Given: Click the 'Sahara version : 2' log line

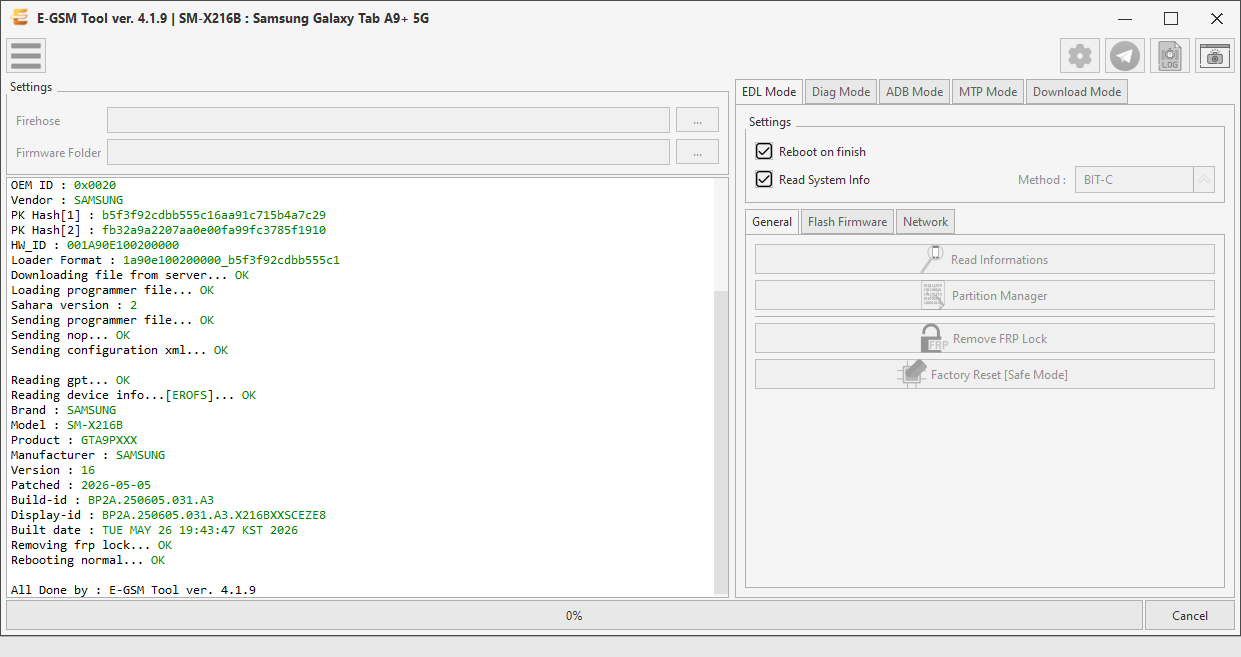Looking at the screenshot, I should click(74, 305).
